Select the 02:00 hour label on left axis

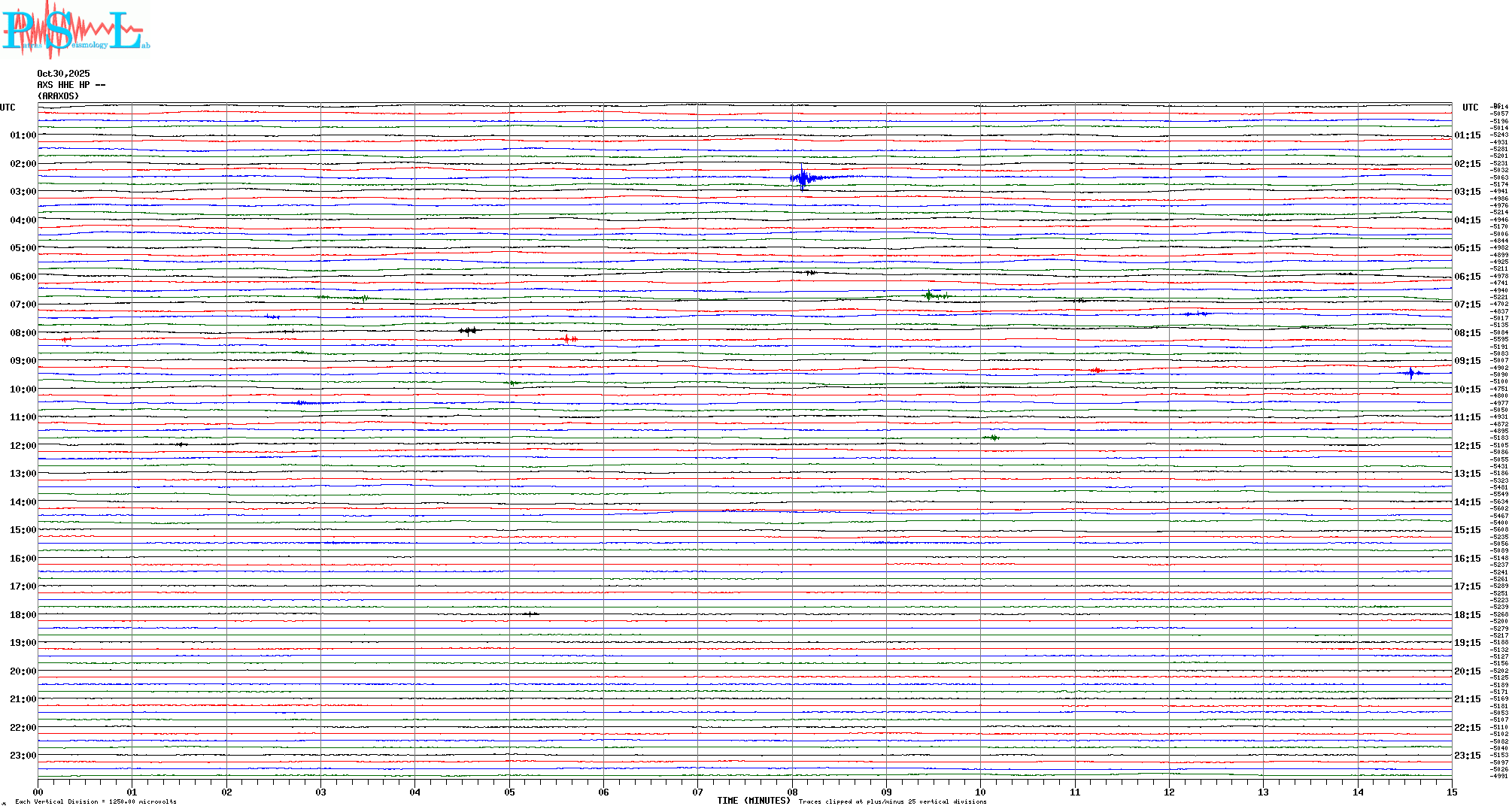coord(23,164)
